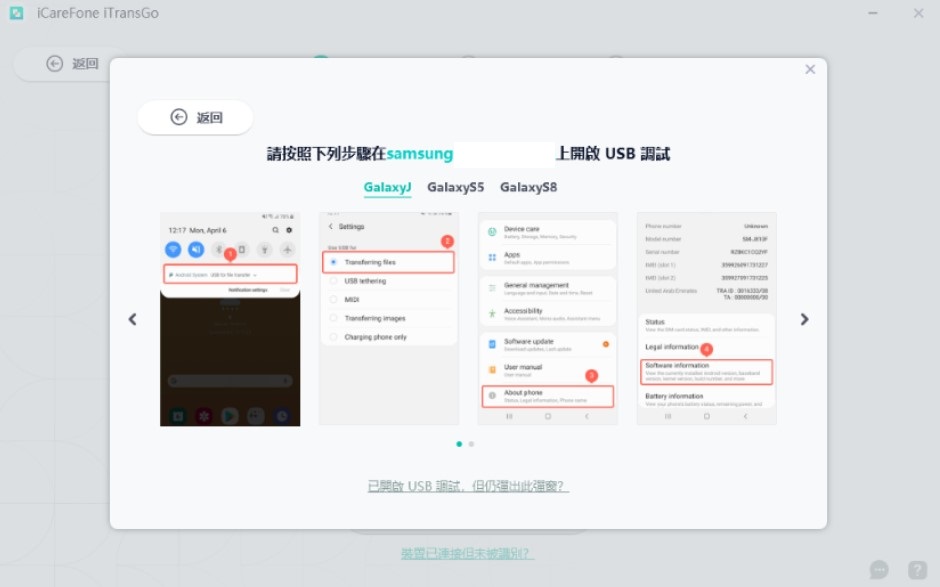Switch to the GalaxyS5 tab
The width and height of the screenshot is (940, 587).
tap(456, 187)
